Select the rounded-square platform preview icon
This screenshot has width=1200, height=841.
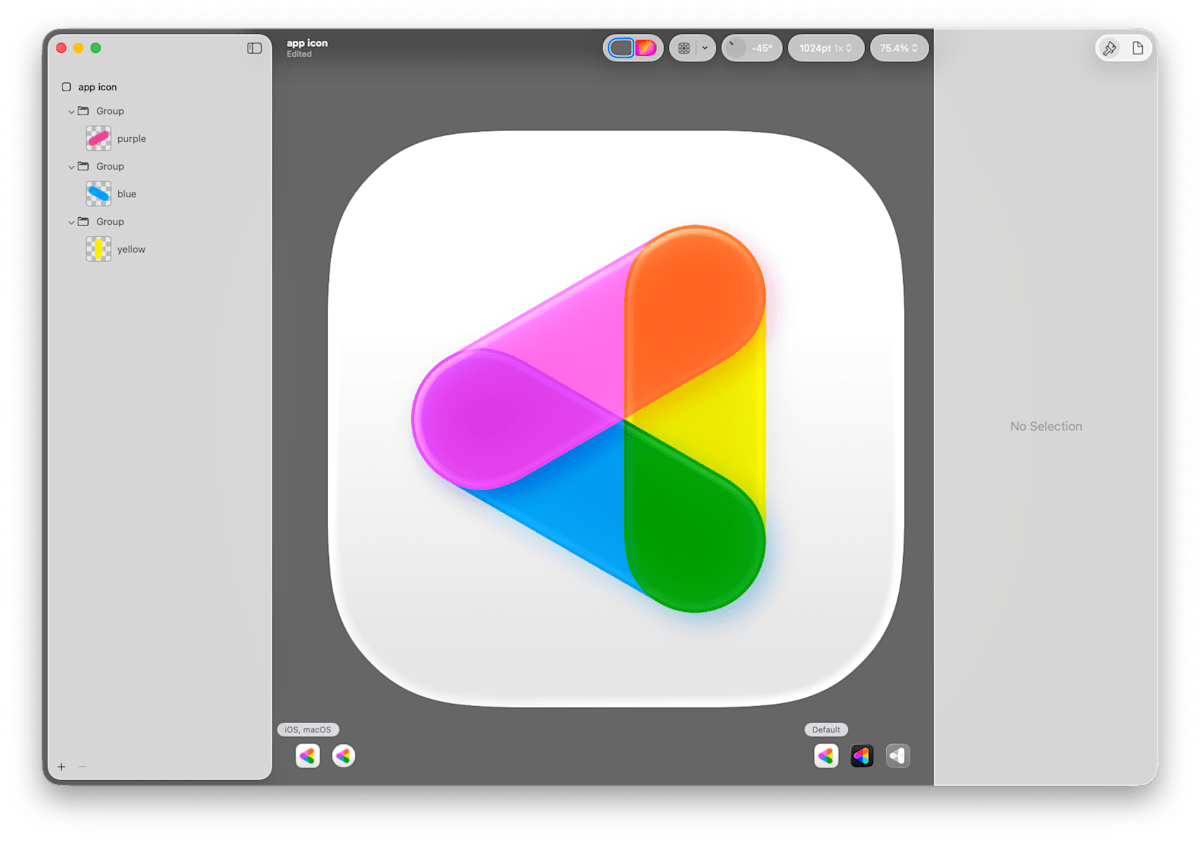pyautogui.click(x=308, y=756)
